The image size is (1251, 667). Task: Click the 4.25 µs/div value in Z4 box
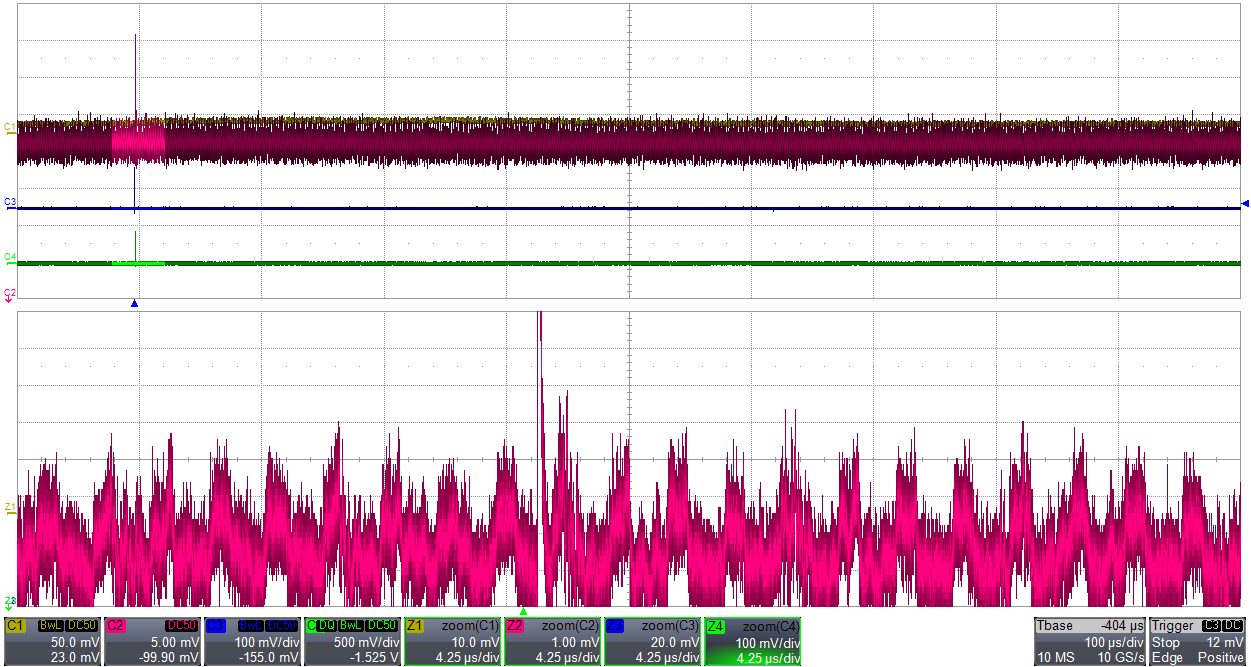[x=767, y=657]
